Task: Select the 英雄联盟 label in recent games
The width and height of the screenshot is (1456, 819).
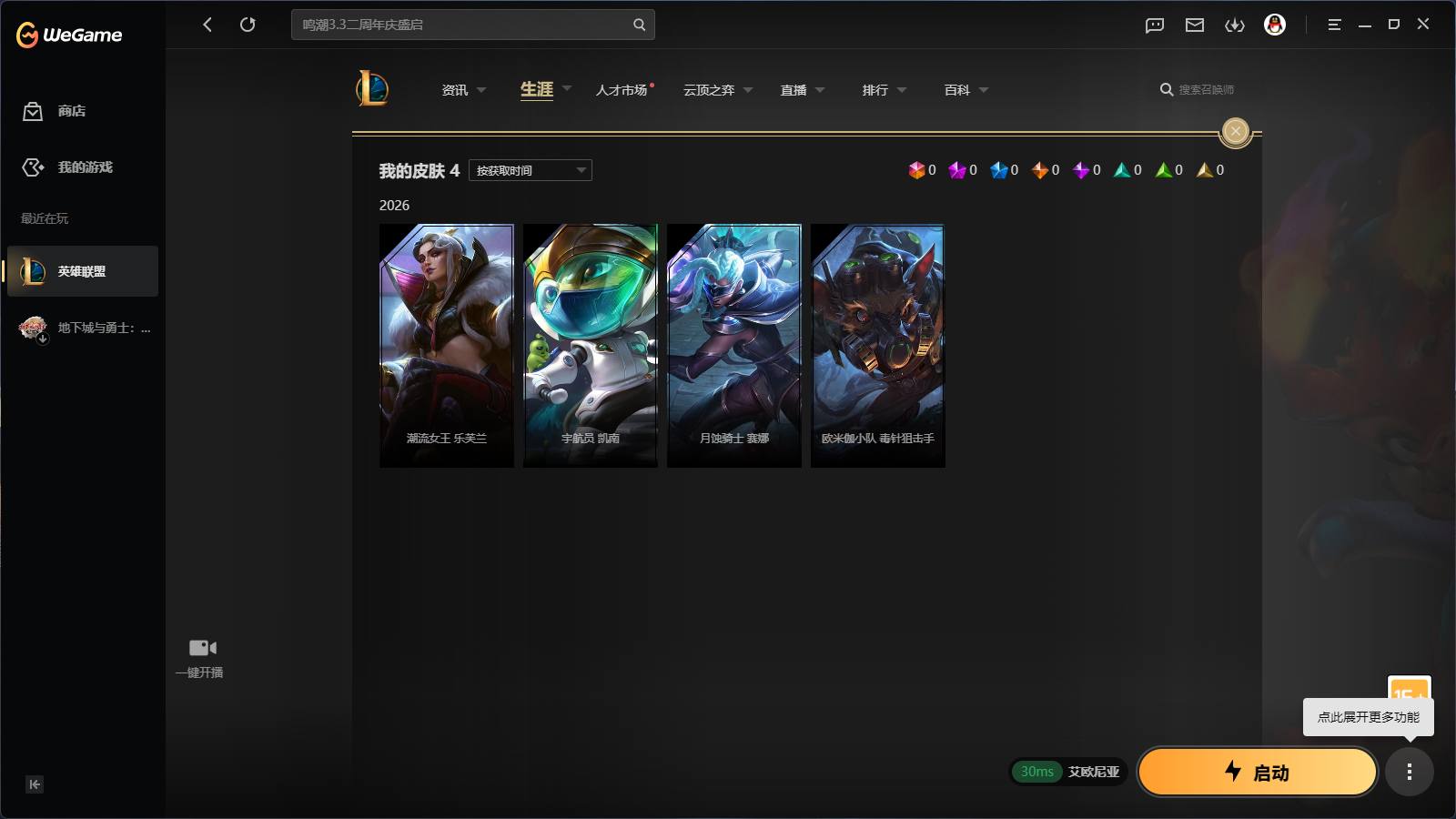Action: [82, 271]
